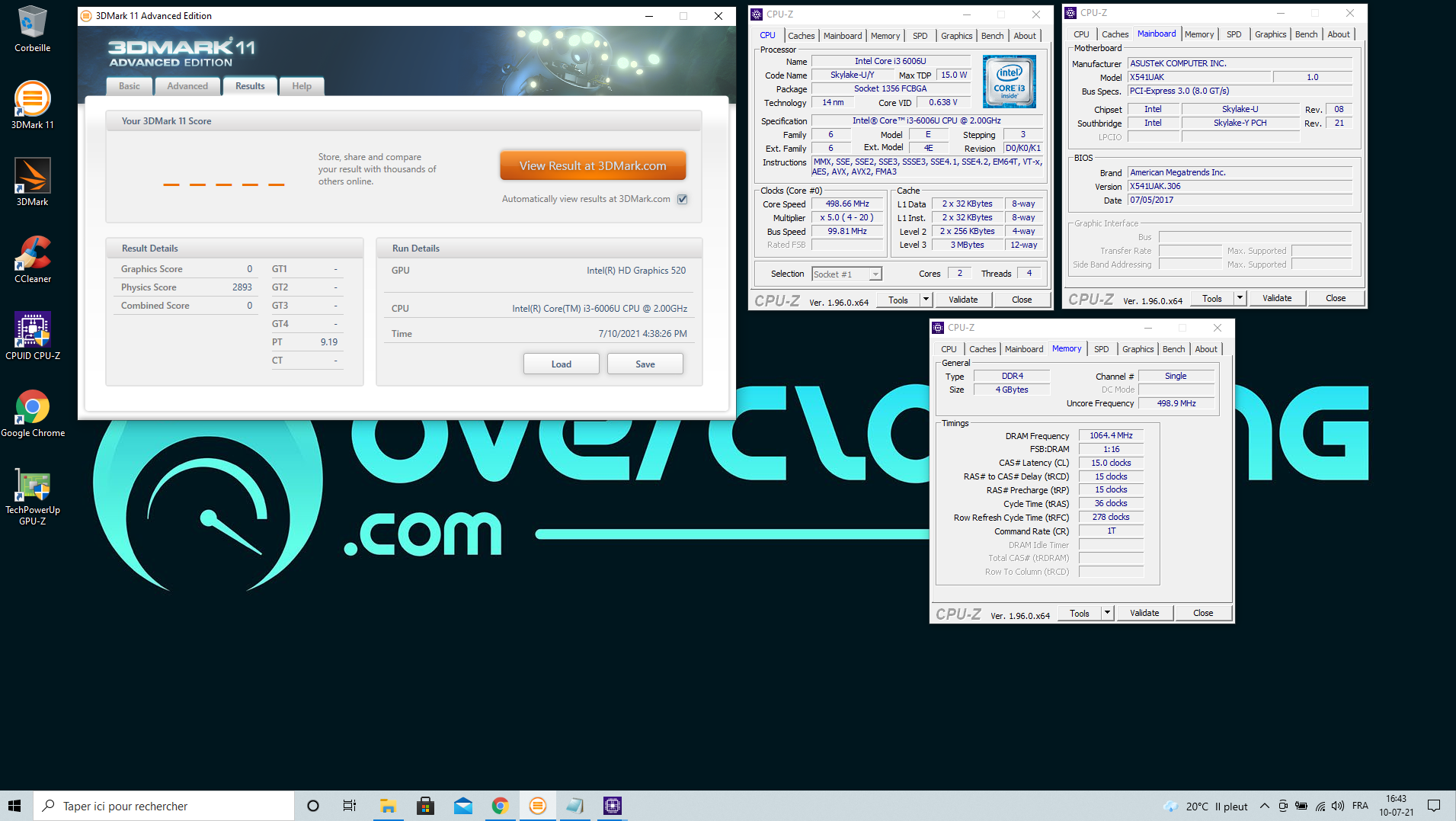Image resolution: width=1456 pixels, height=821 pixels.
Task: Click the weather icon in the taskbar
Action: pyautogui.click(x=1170, y=806)
